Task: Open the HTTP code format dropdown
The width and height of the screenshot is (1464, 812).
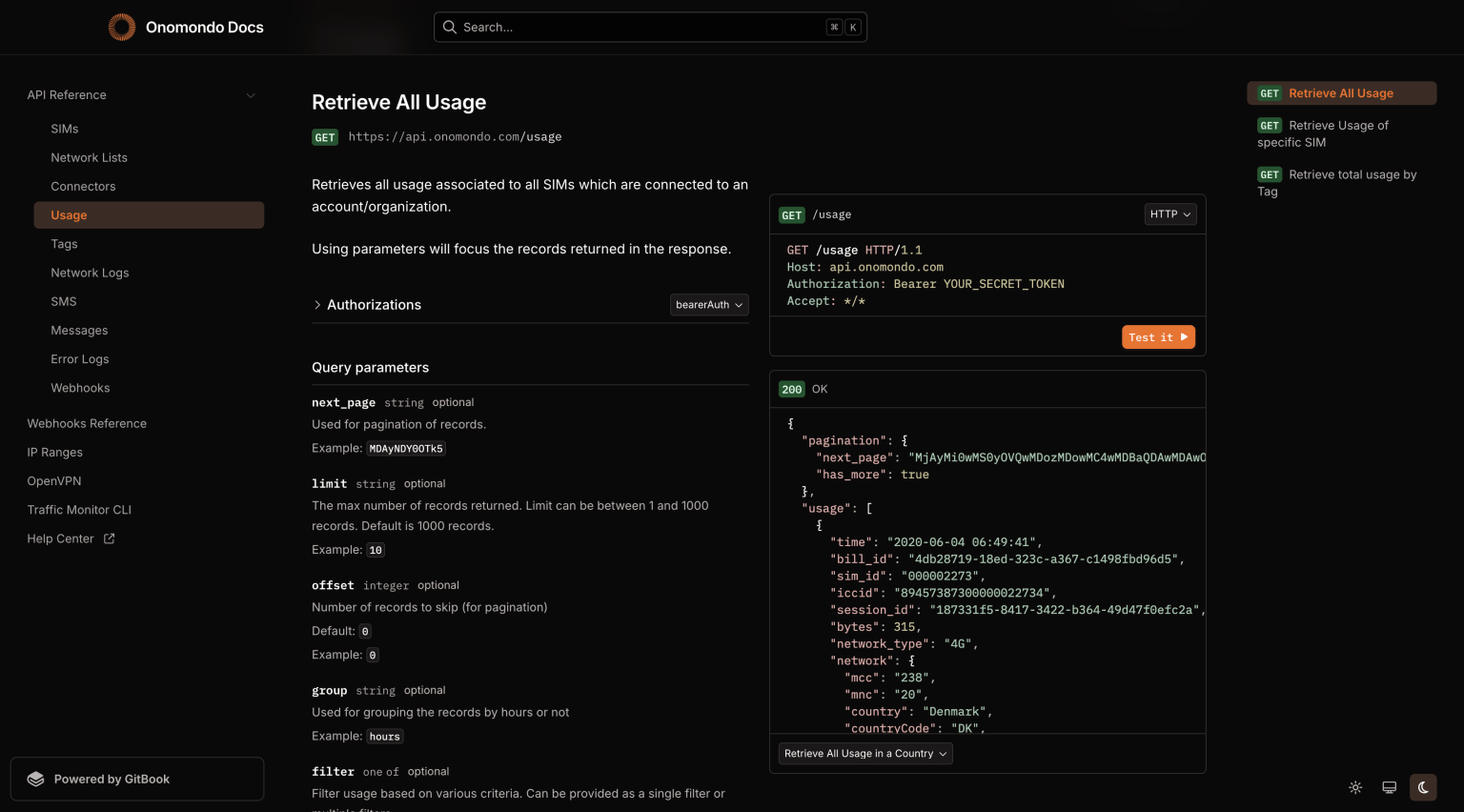Action: click(1169, 213)
